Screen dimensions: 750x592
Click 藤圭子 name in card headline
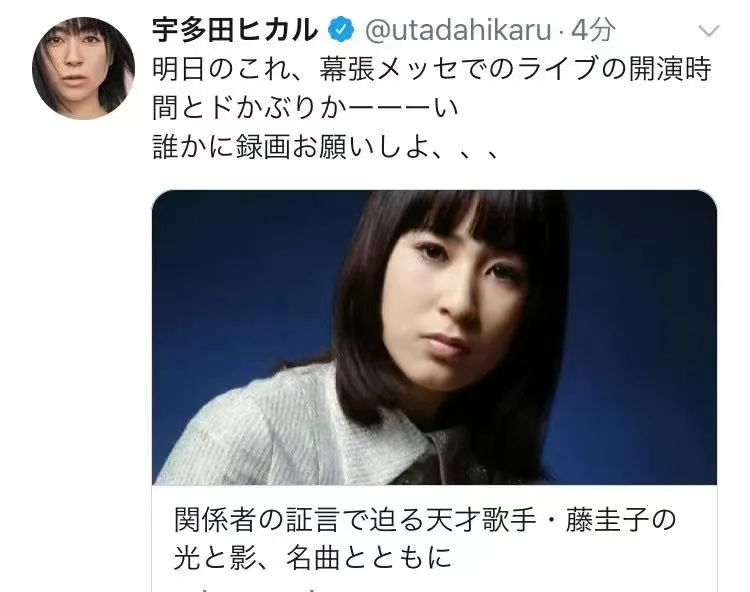coord(607,520)
